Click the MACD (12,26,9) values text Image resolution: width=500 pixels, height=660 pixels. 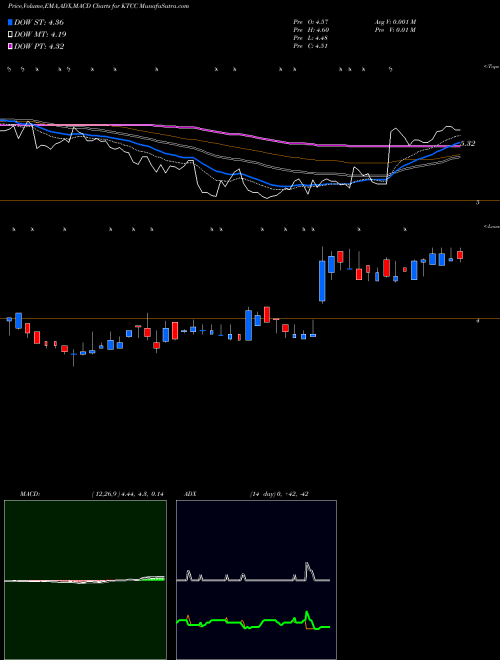128,494
